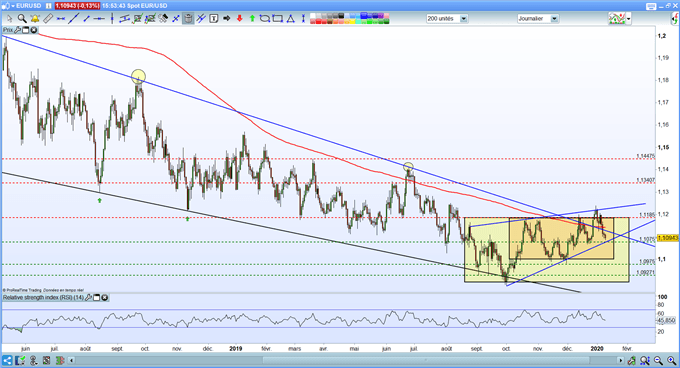Insert a red down arrow marker
The image size is (680, 368).
point(239,19)
